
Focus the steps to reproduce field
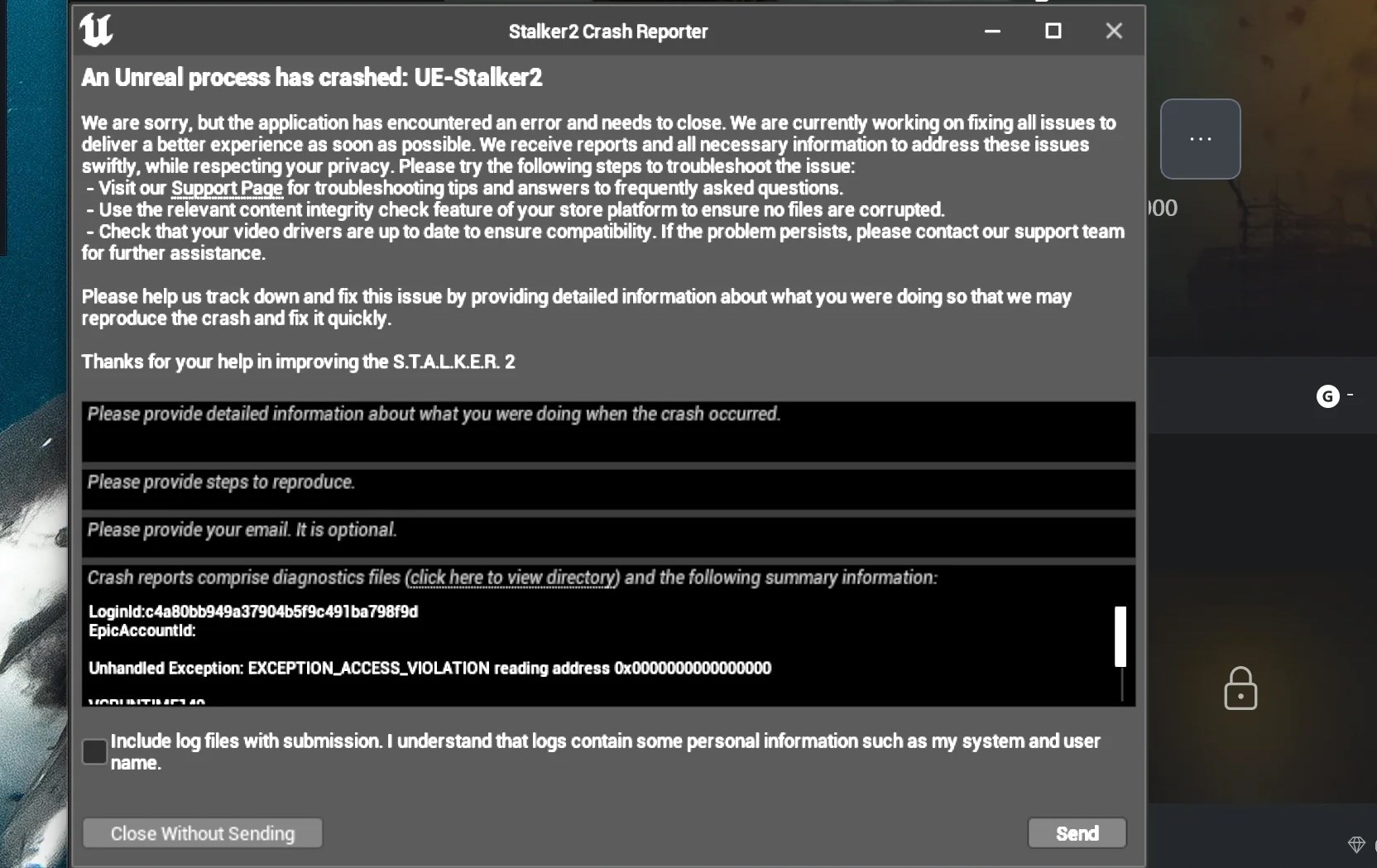pyautogui.click(x=608, y=489)
